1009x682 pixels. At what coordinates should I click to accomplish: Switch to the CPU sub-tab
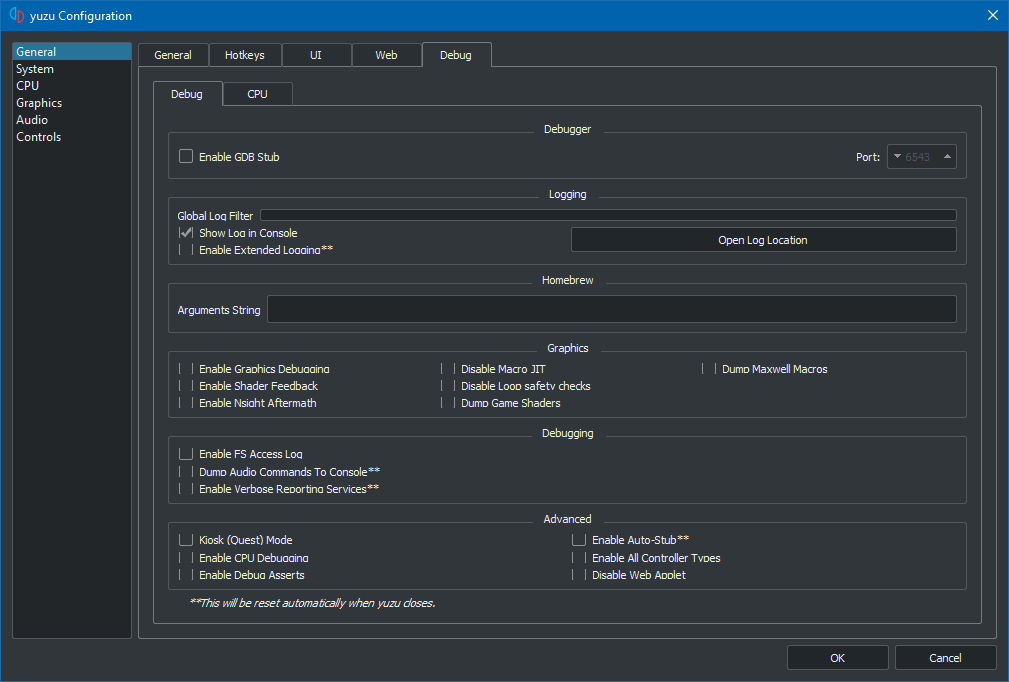coord(257,94)
